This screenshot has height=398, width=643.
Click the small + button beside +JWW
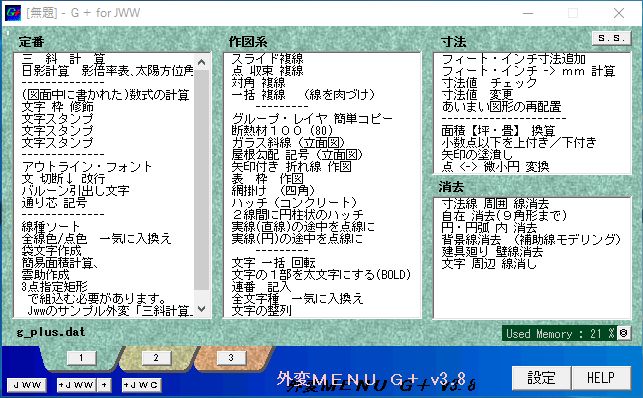(x=104, y=385)
